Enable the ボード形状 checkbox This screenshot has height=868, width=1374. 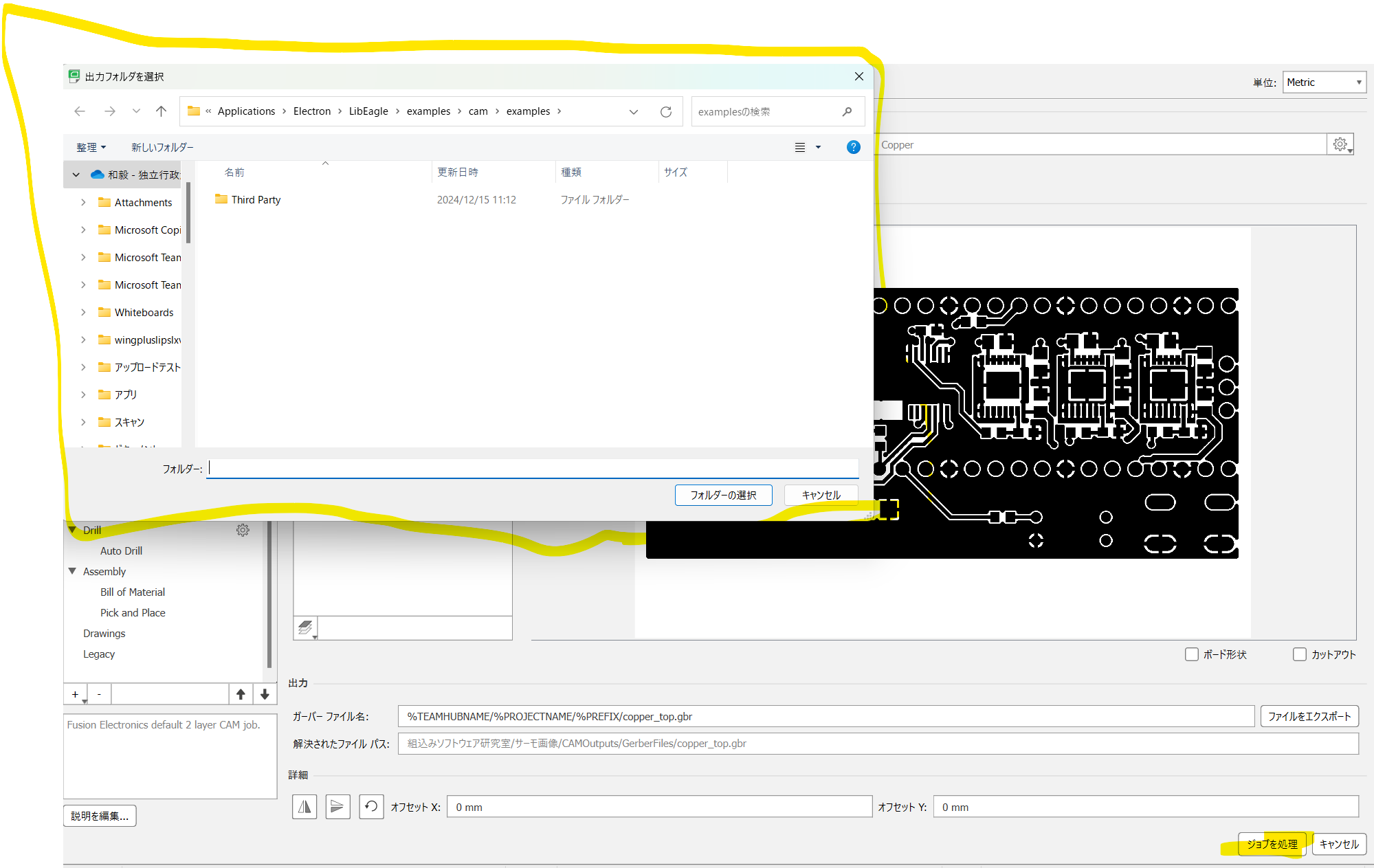click(1192, 654)
